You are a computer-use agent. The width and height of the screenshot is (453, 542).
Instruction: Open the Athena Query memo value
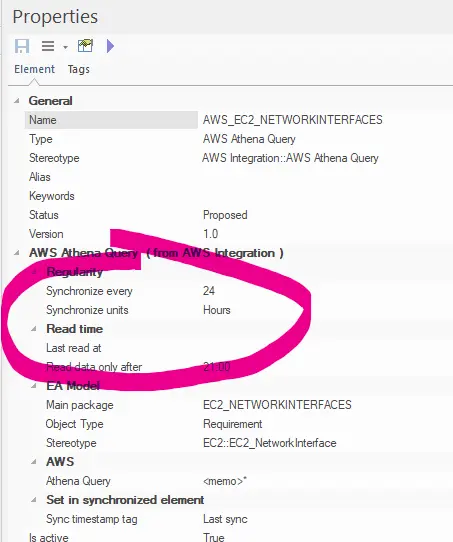(x=225, y=481)
